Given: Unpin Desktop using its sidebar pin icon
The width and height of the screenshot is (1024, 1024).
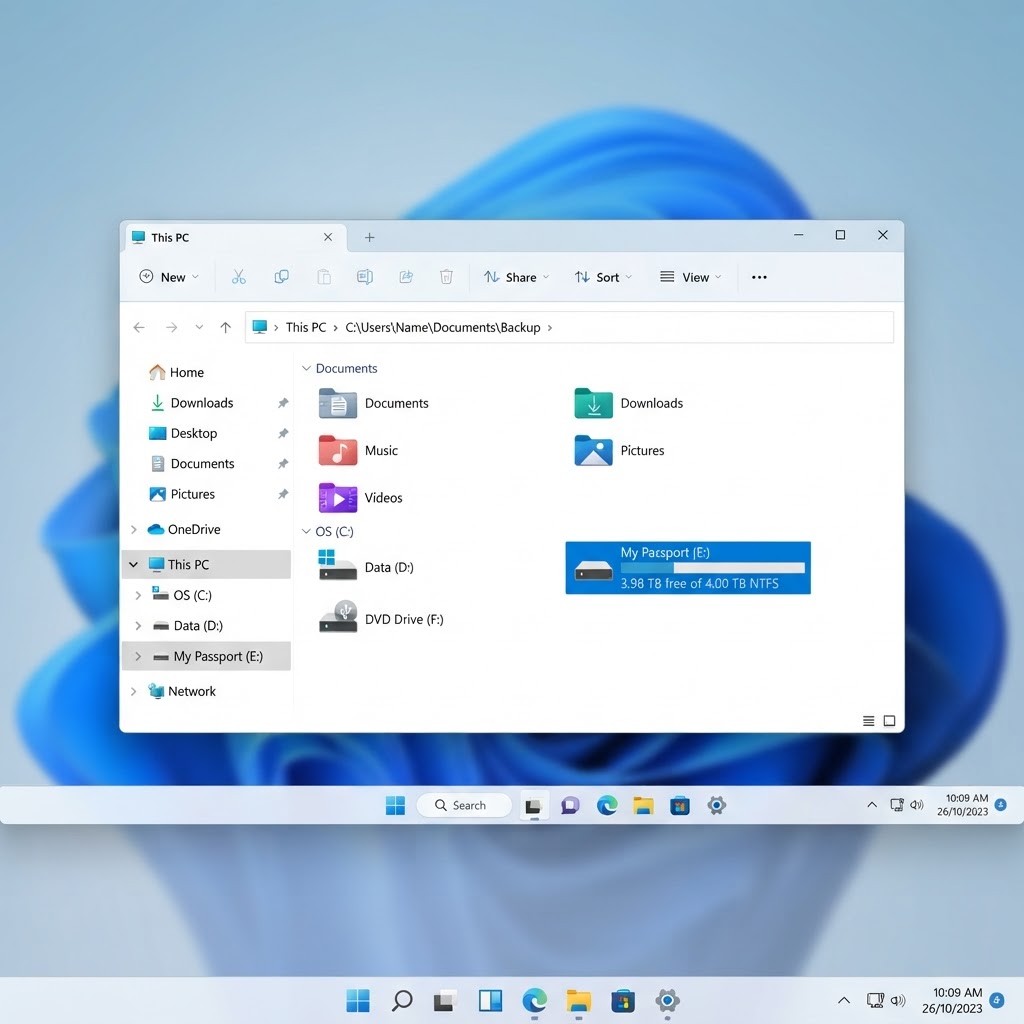Looking at the screenshot, I should tap(283, 433).
